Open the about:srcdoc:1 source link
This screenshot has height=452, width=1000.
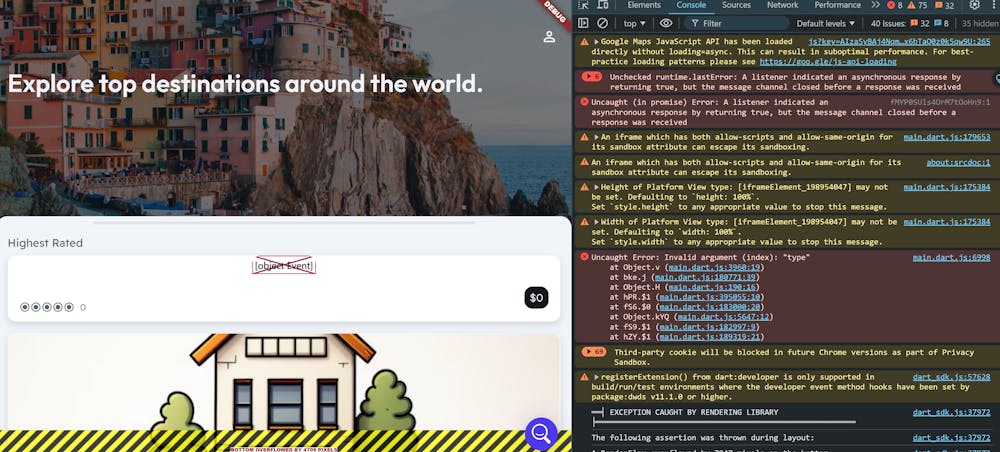(958, 163)
